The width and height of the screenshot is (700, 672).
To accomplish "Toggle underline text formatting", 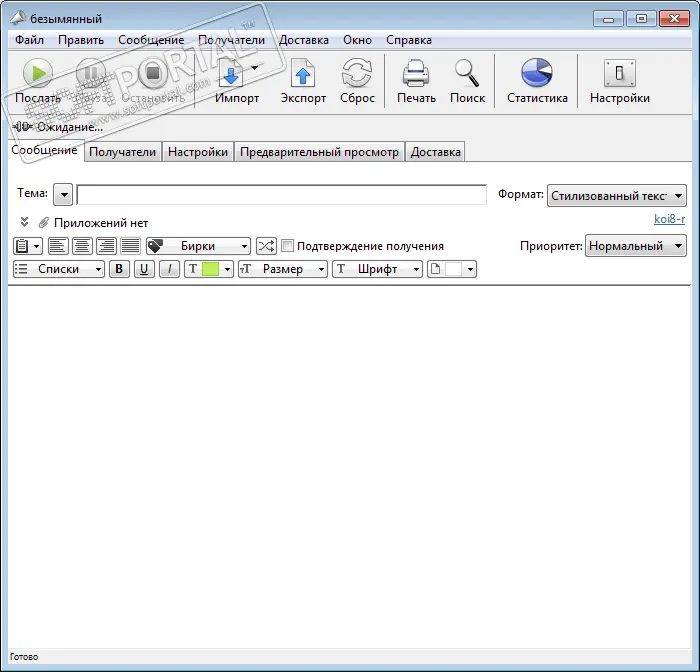I will point(145,269).
